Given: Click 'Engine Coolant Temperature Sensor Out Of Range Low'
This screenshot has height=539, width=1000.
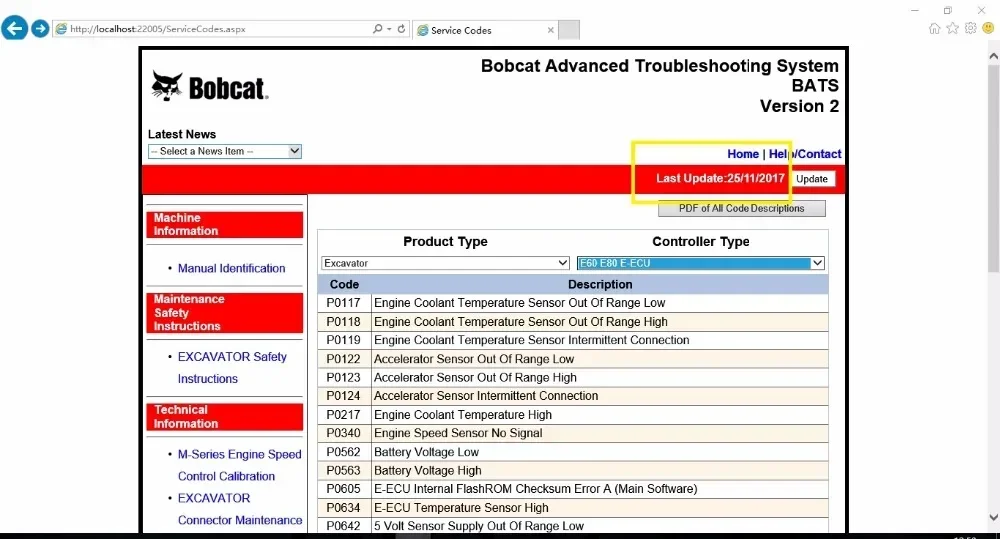Looking at the screenshot, I should click(520, 303).
